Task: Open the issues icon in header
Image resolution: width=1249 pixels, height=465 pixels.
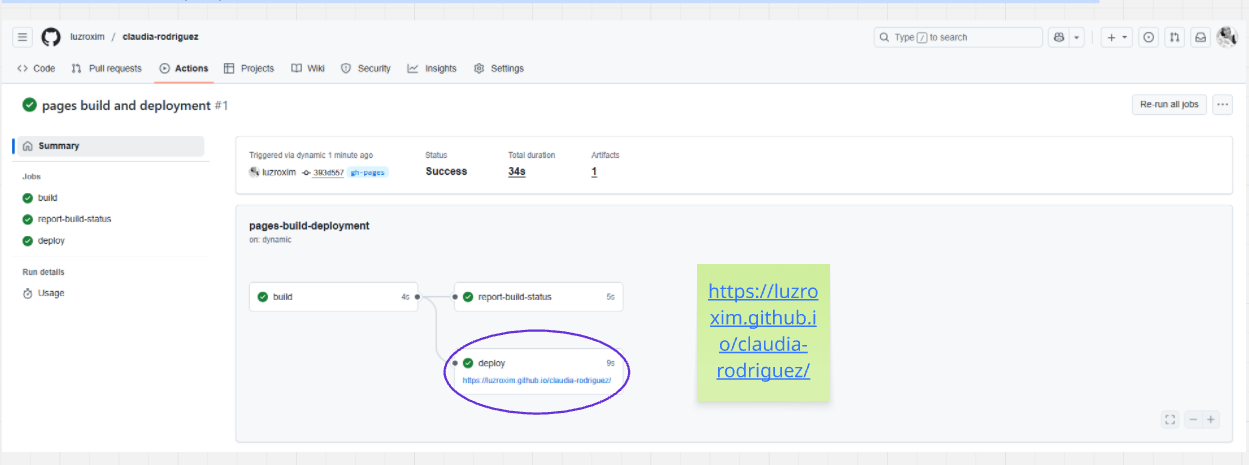Action: coord(1149,37)
